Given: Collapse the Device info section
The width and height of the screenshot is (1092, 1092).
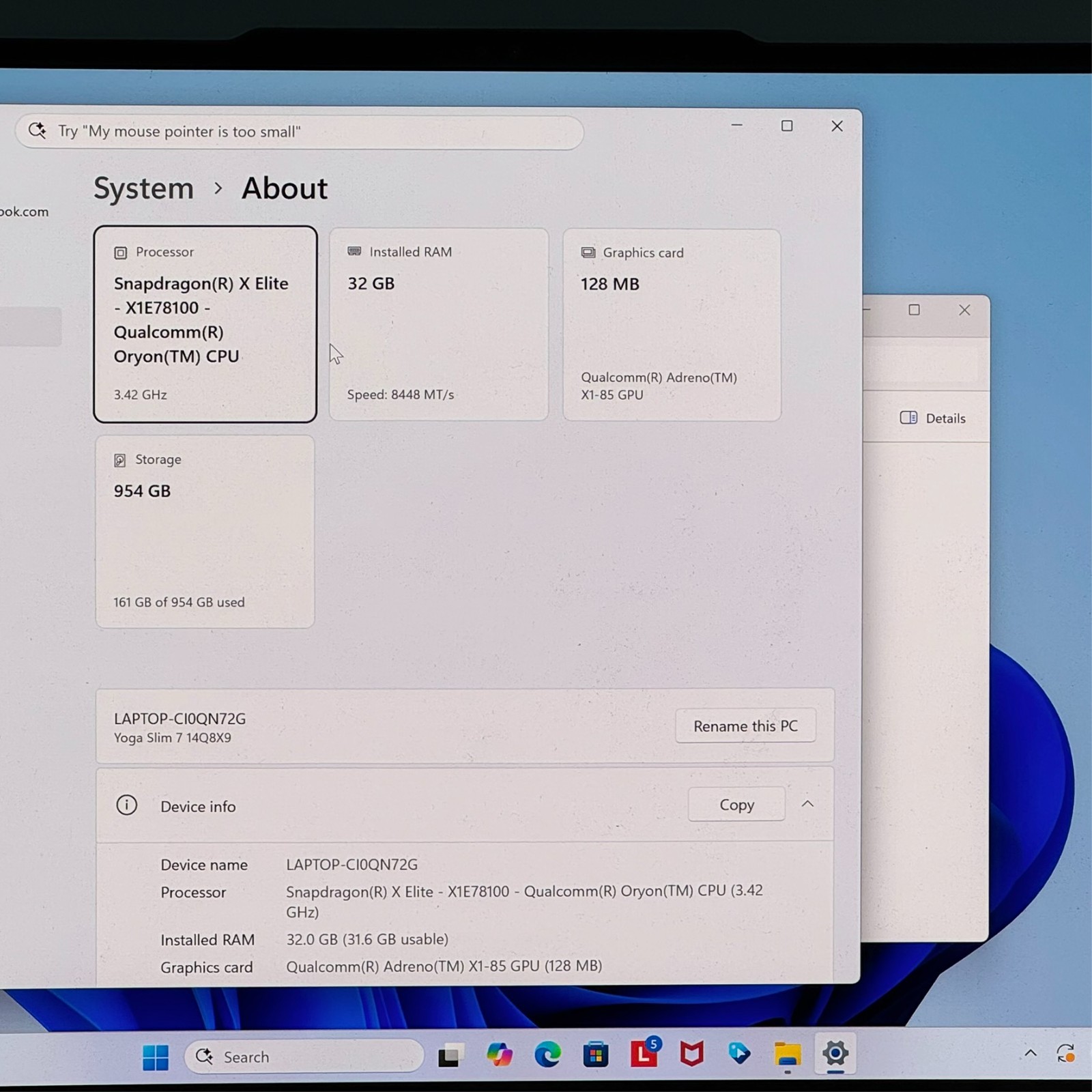Looking at the screenshot, I should (x=807, y=804).
